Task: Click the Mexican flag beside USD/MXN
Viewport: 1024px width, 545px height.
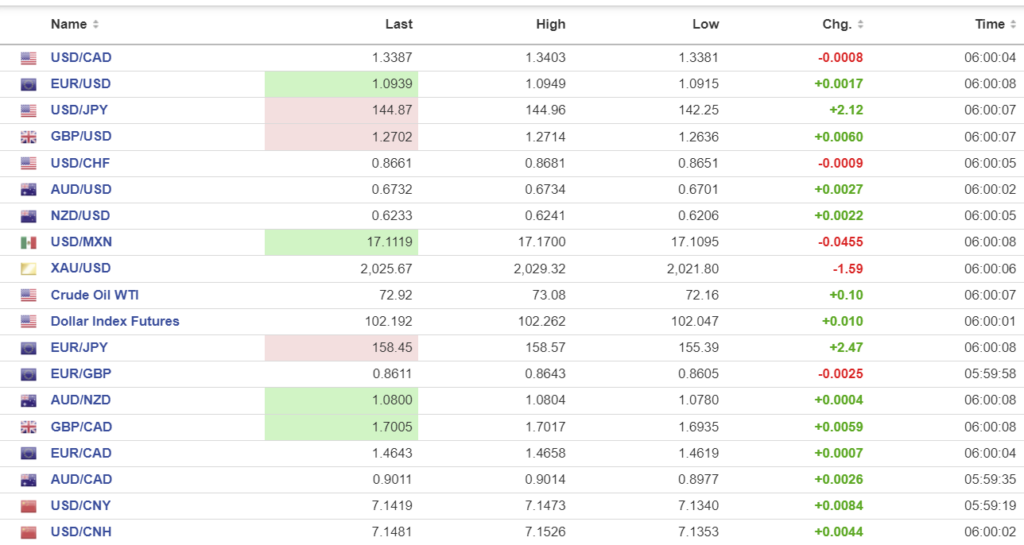Action: click(x=28, y=242)
